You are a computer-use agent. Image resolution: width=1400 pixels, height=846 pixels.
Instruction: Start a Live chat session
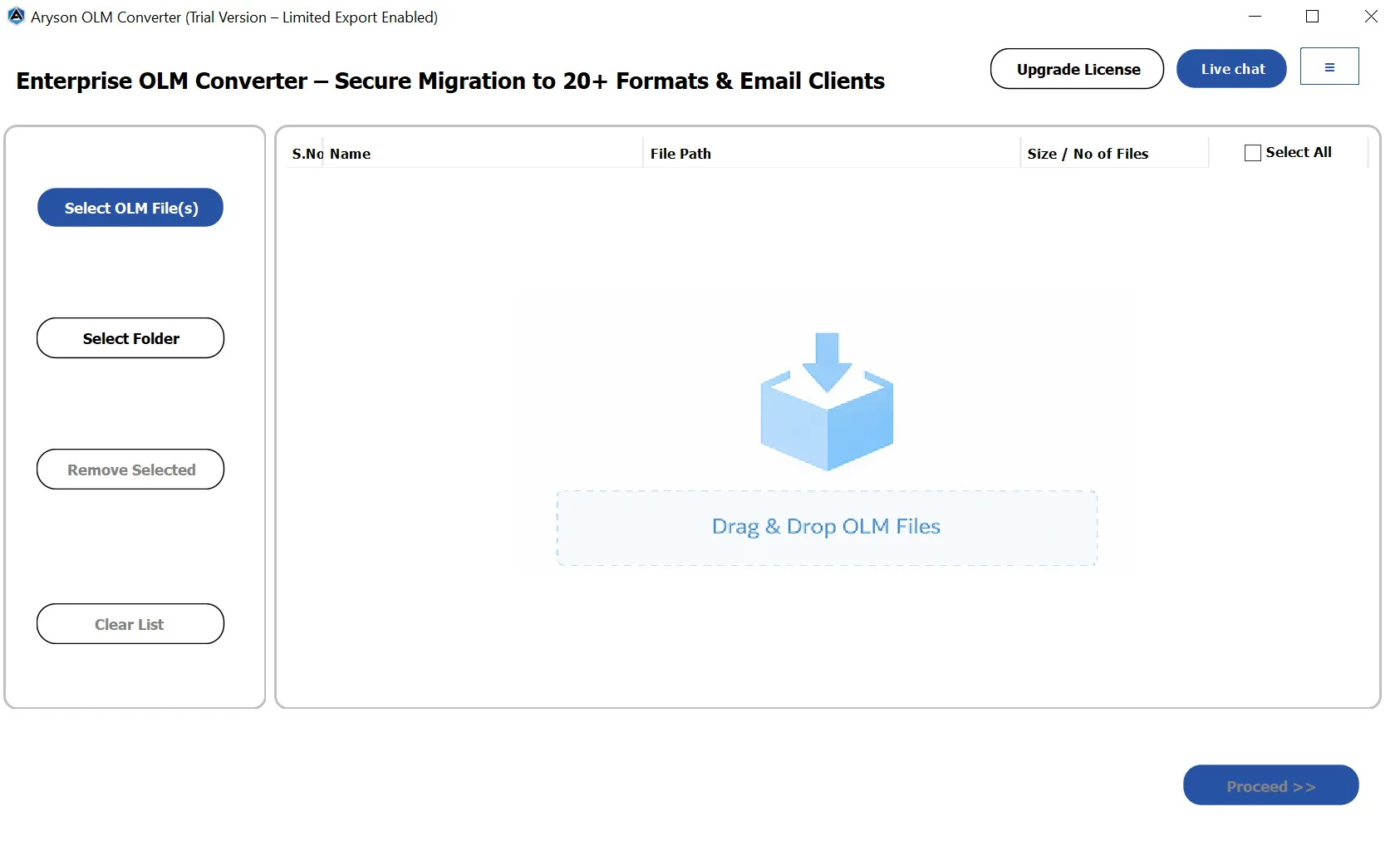coord(1231,68)
